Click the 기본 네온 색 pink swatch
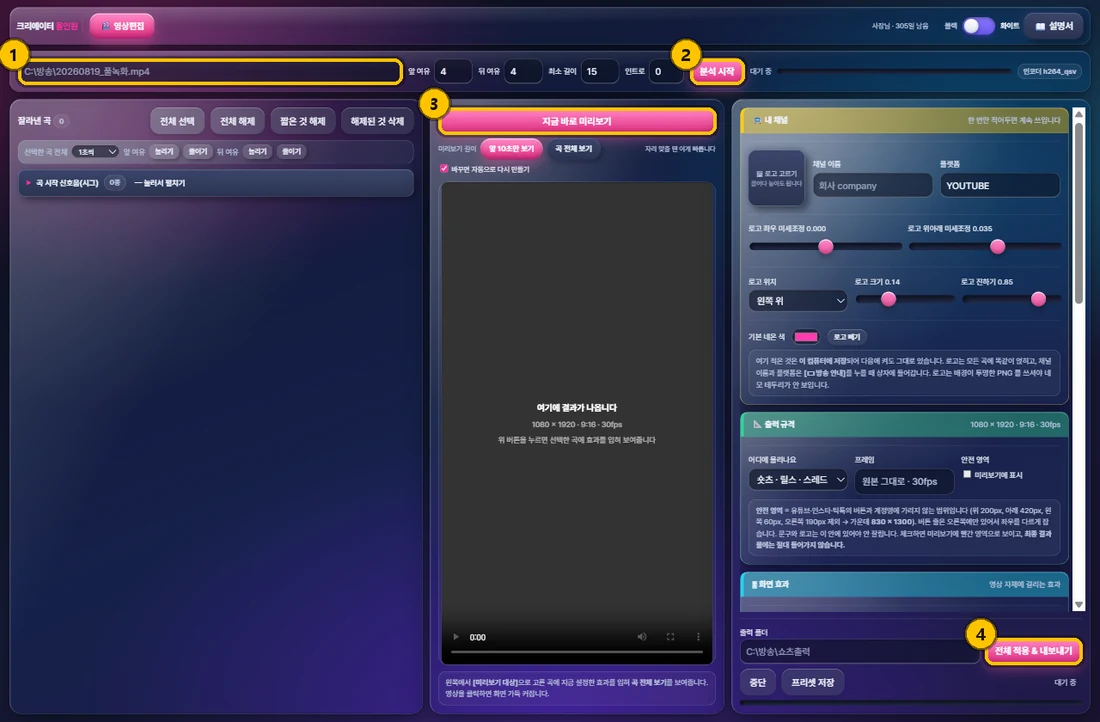 pyautogui.click(x=805, y=337)
